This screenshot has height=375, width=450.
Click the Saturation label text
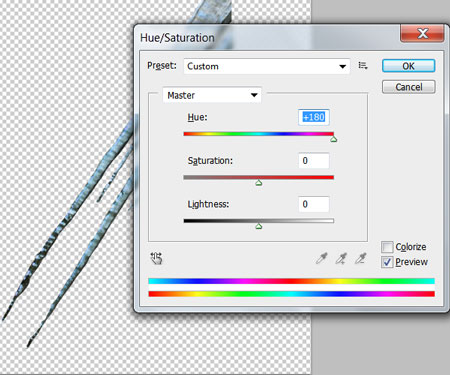[x=210, y=161]
